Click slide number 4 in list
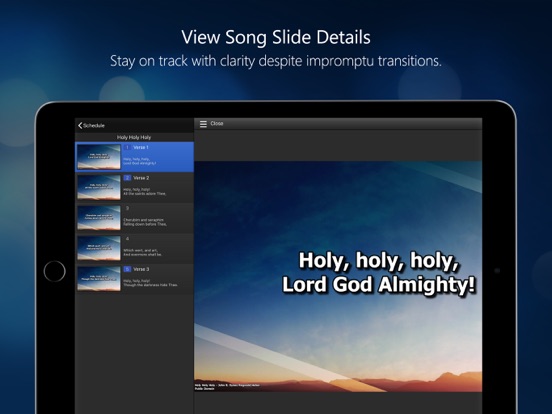552x414 pixels. [x=127, y=239]
